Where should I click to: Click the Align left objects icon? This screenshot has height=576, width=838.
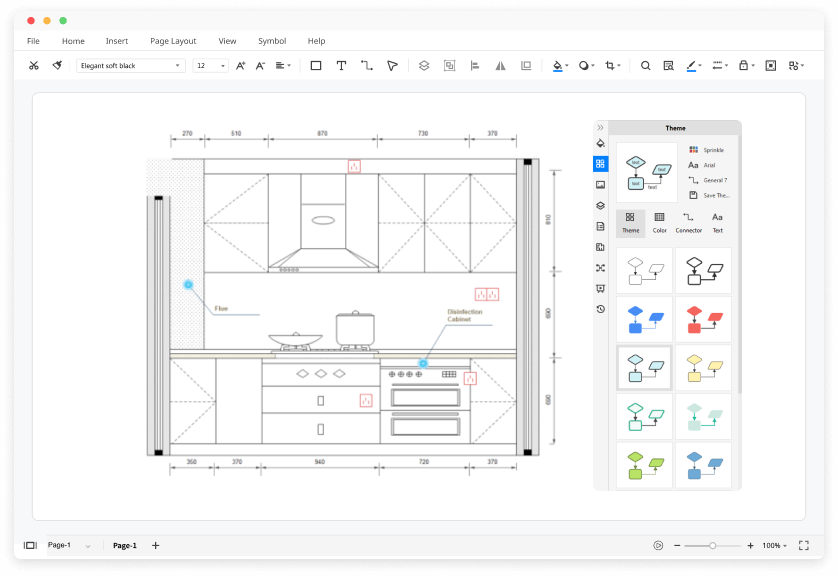[x=475, y=66]
